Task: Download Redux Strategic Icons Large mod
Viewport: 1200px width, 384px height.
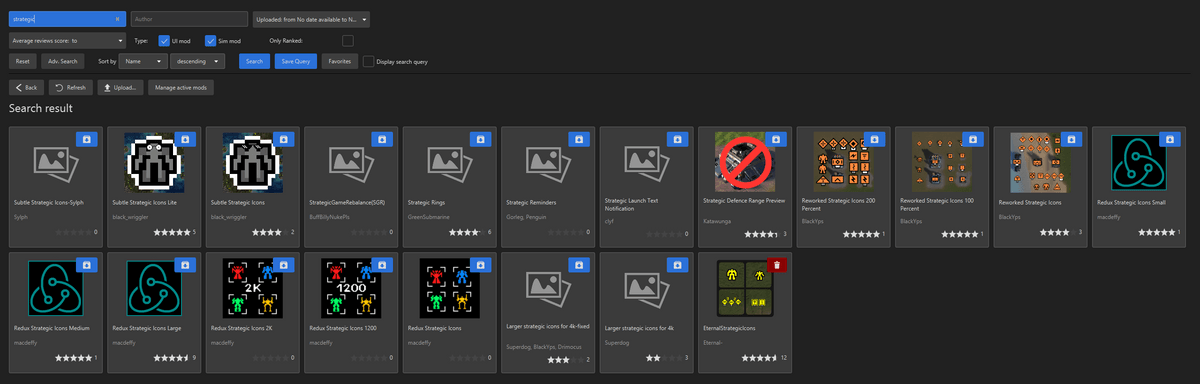Action: (185, 264)
